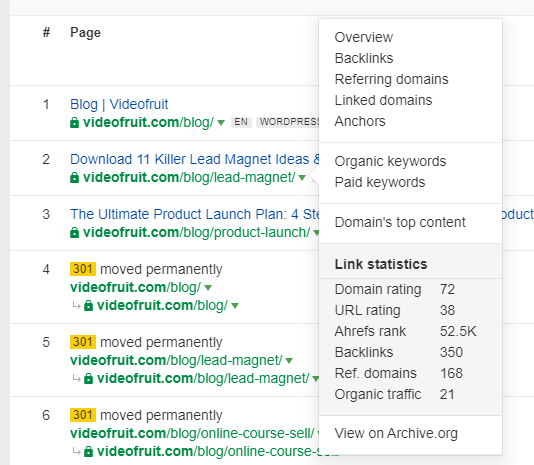Click the padlock icon before the product-launch URL

(x=74, y=233)
